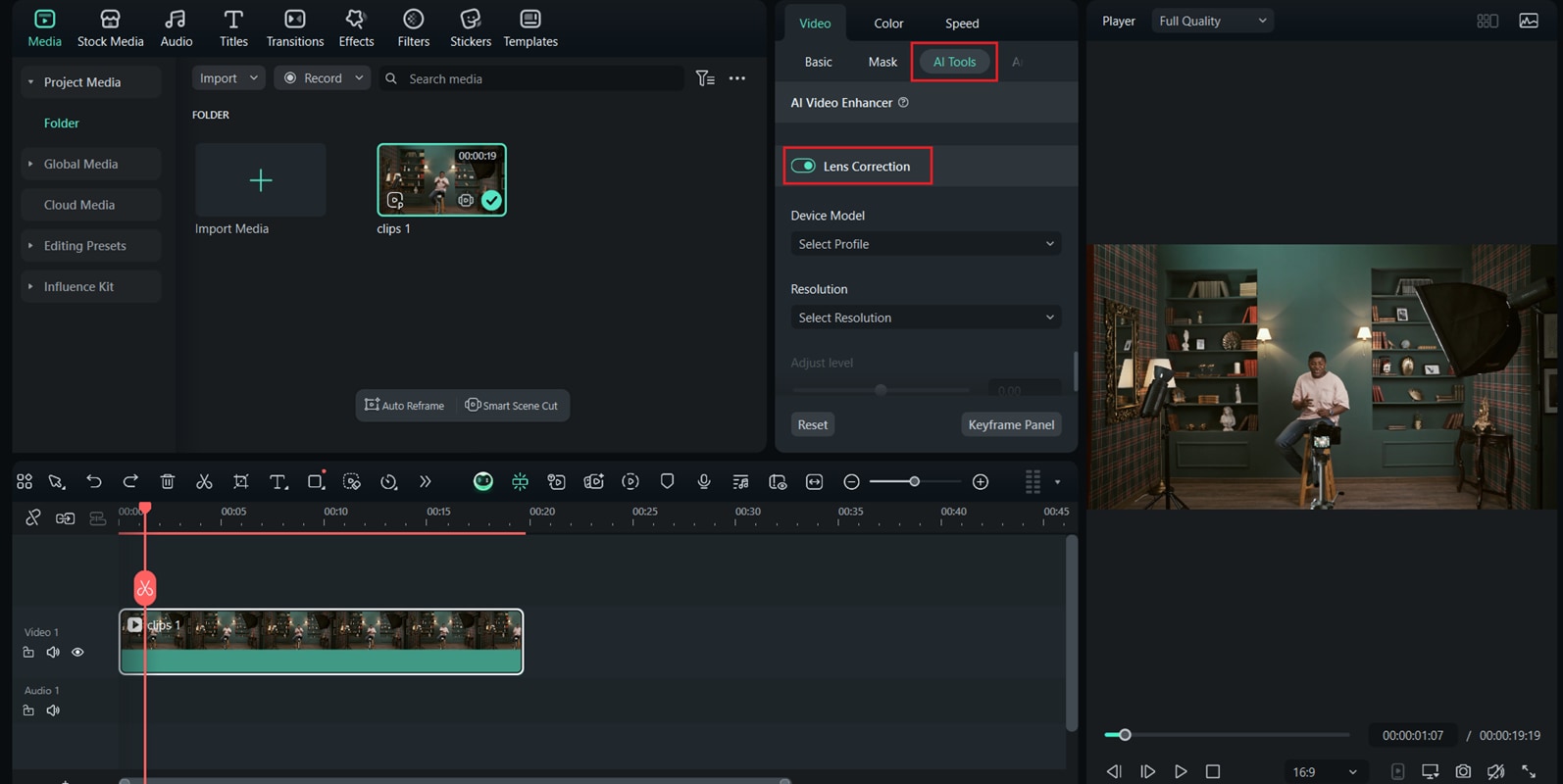This screenshot has height=784, width=1563.
Task: Click the Delete trash icon
Action: pos(168,481)
